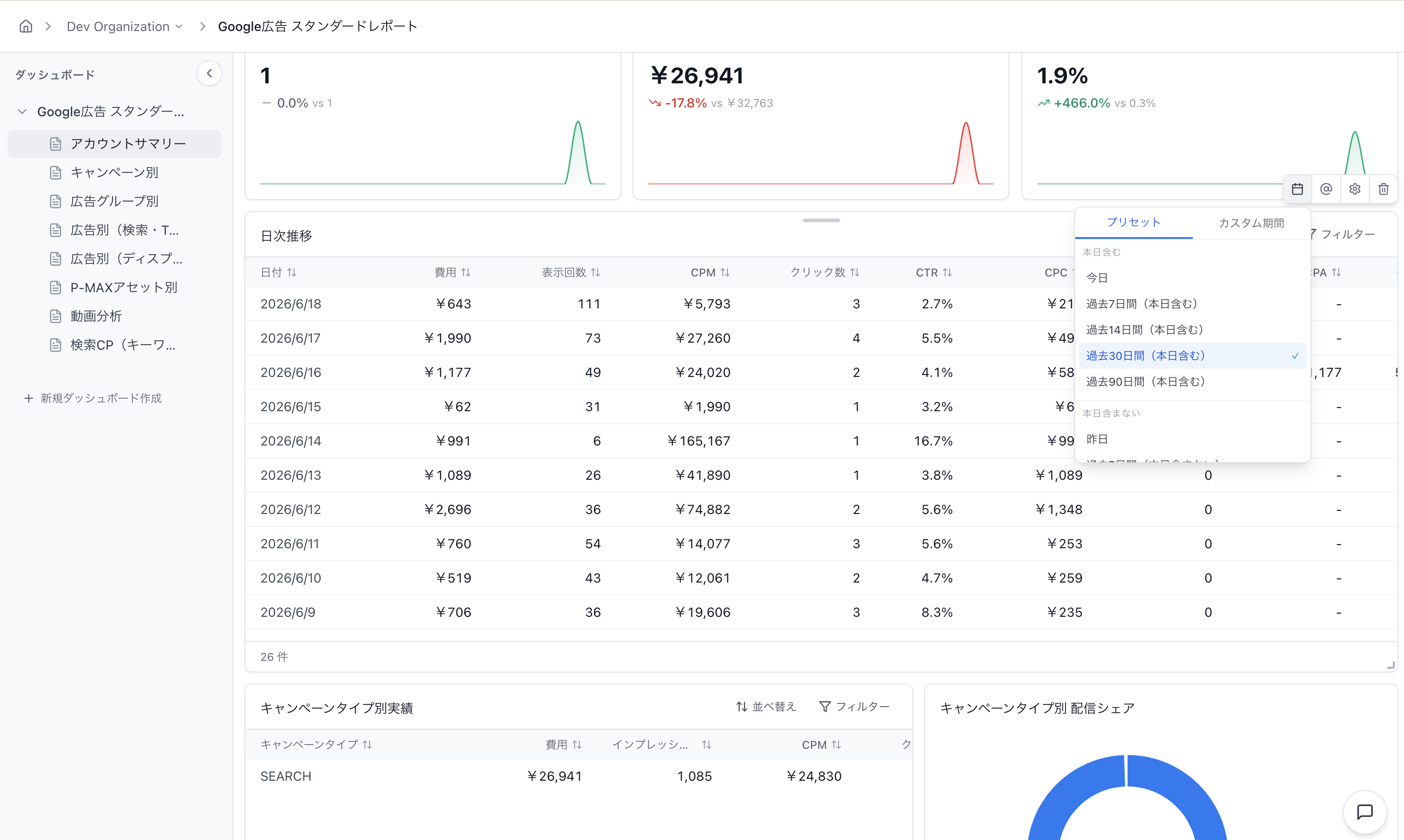Open widget settings gear icon

[1355, 189]
